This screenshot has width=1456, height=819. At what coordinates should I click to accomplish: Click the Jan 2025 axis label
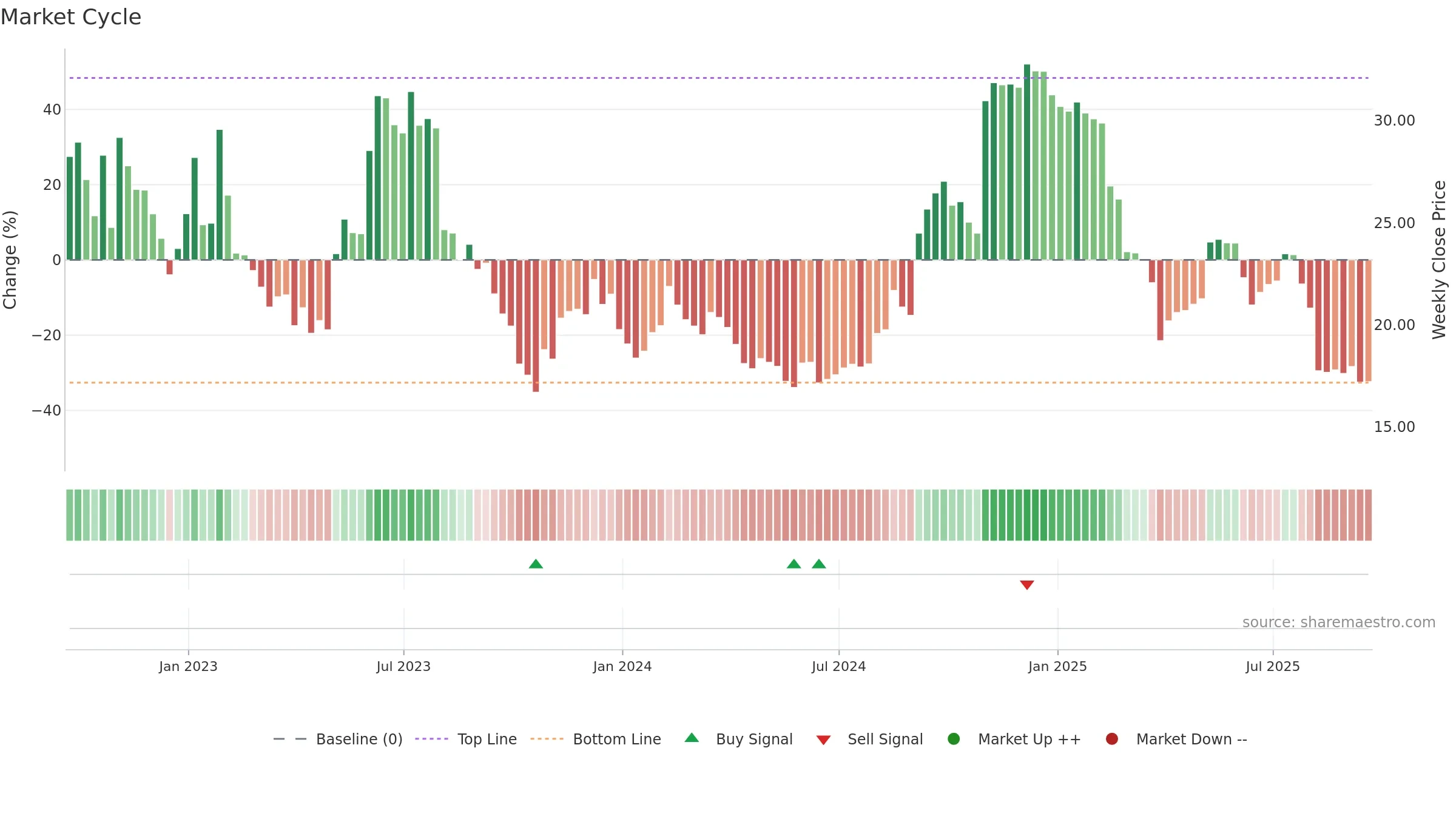click(1057, 666)
